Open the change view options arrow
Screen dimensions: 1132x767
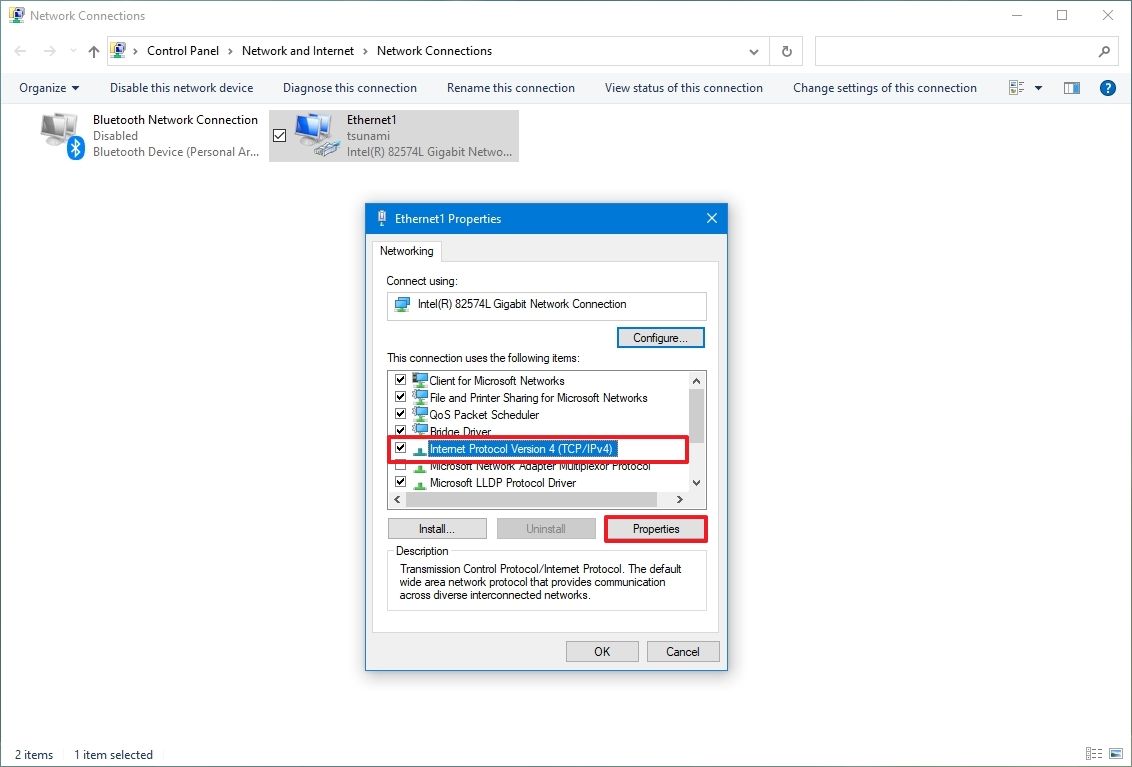coord(1038,88)
